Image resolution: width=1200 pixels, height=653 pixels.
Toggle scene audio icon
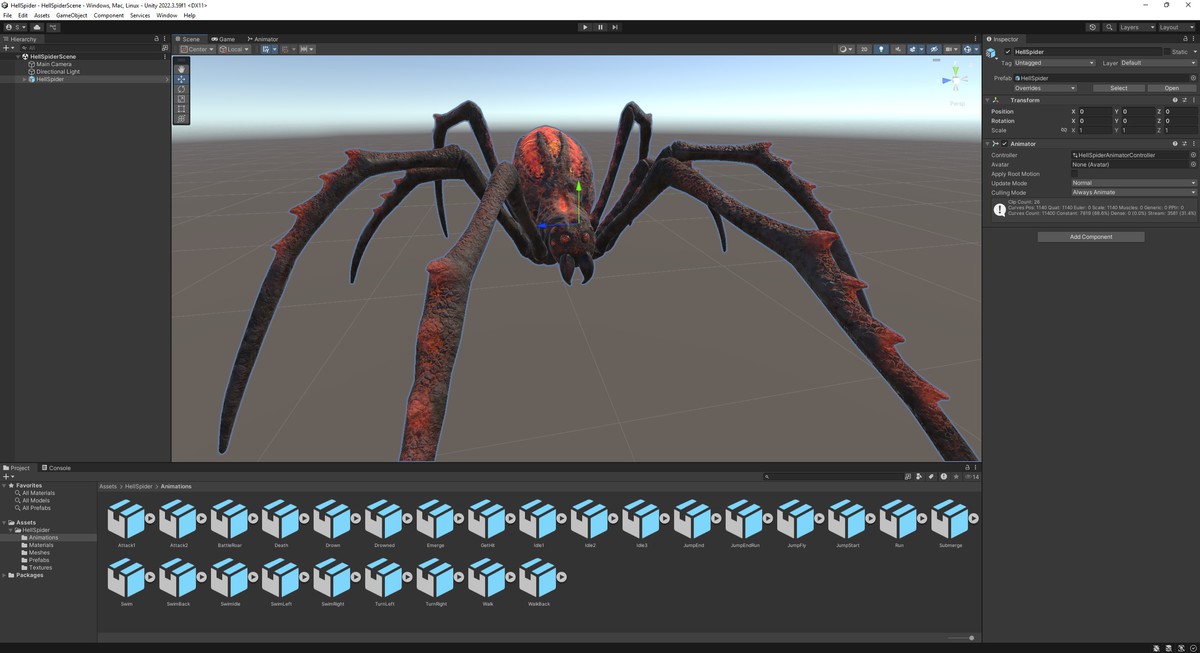[897, 49]
